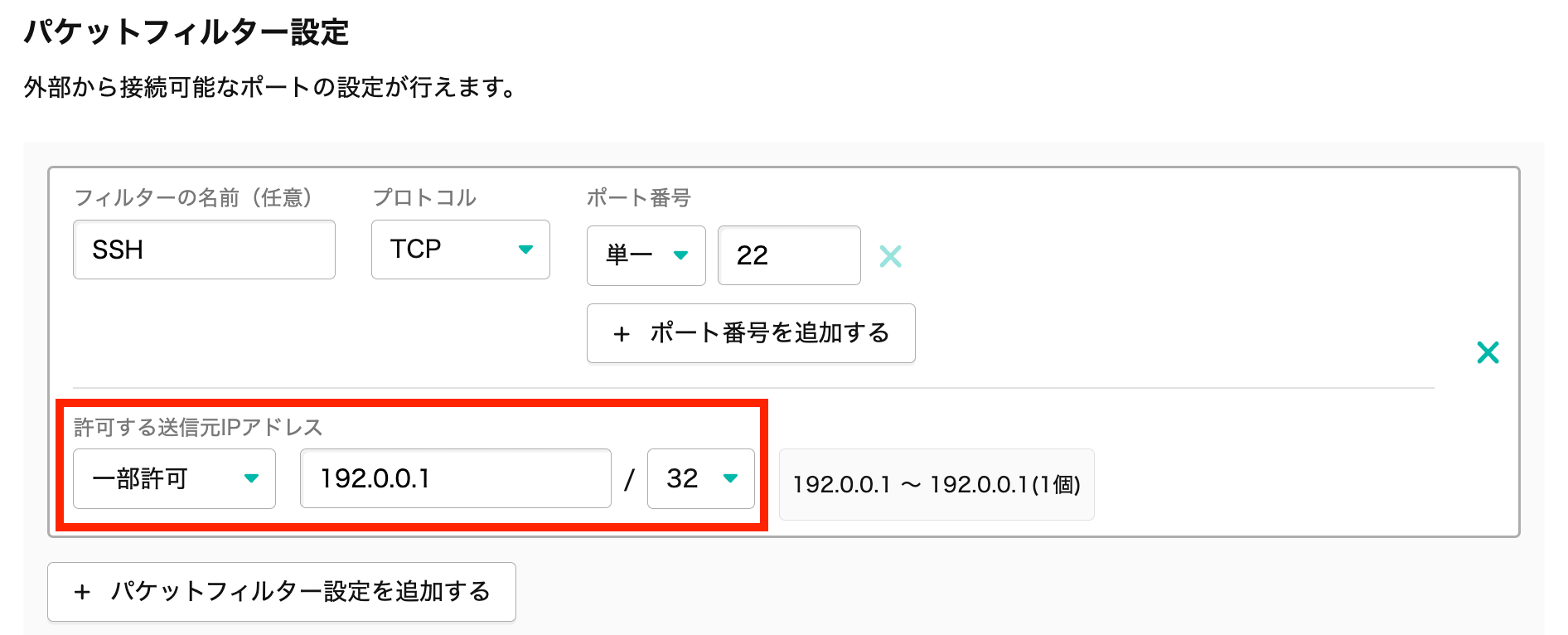Open the TCP protocol dropdown
This screenshot has width=1568, height=635.
point(460,250)
